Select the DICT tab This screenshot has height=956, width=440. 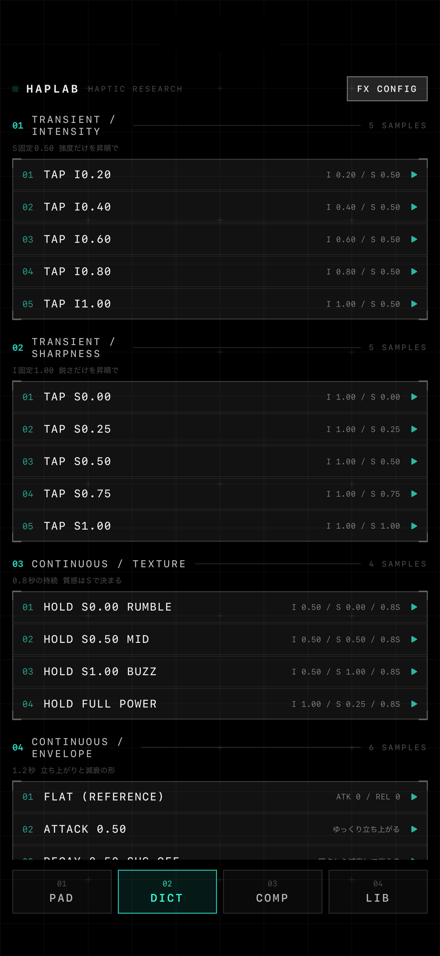(167, 891)
